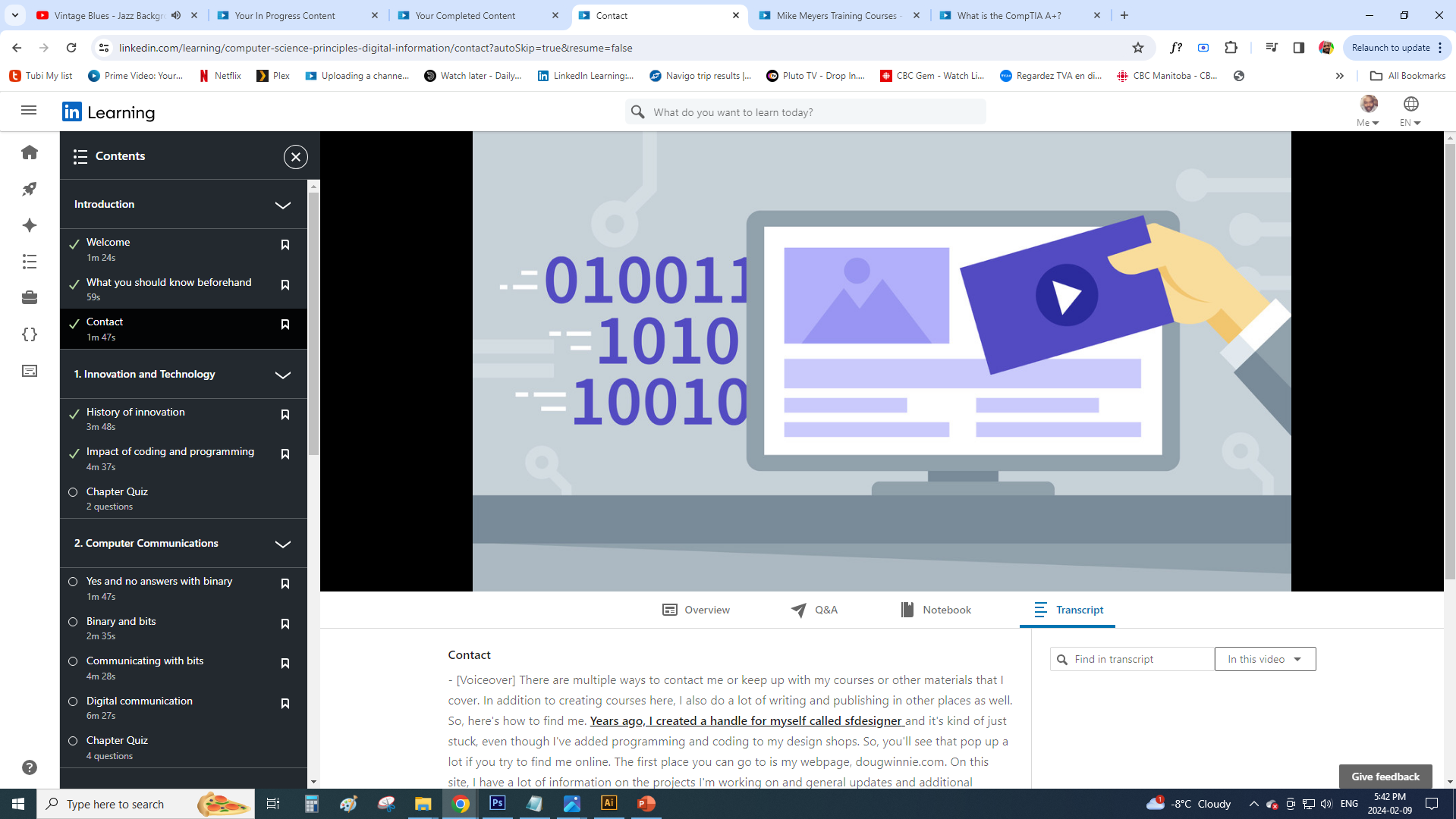Click the help question mark icon
Image resolution: width=1456 pixels, height=819 pixels.
[30, 767]
